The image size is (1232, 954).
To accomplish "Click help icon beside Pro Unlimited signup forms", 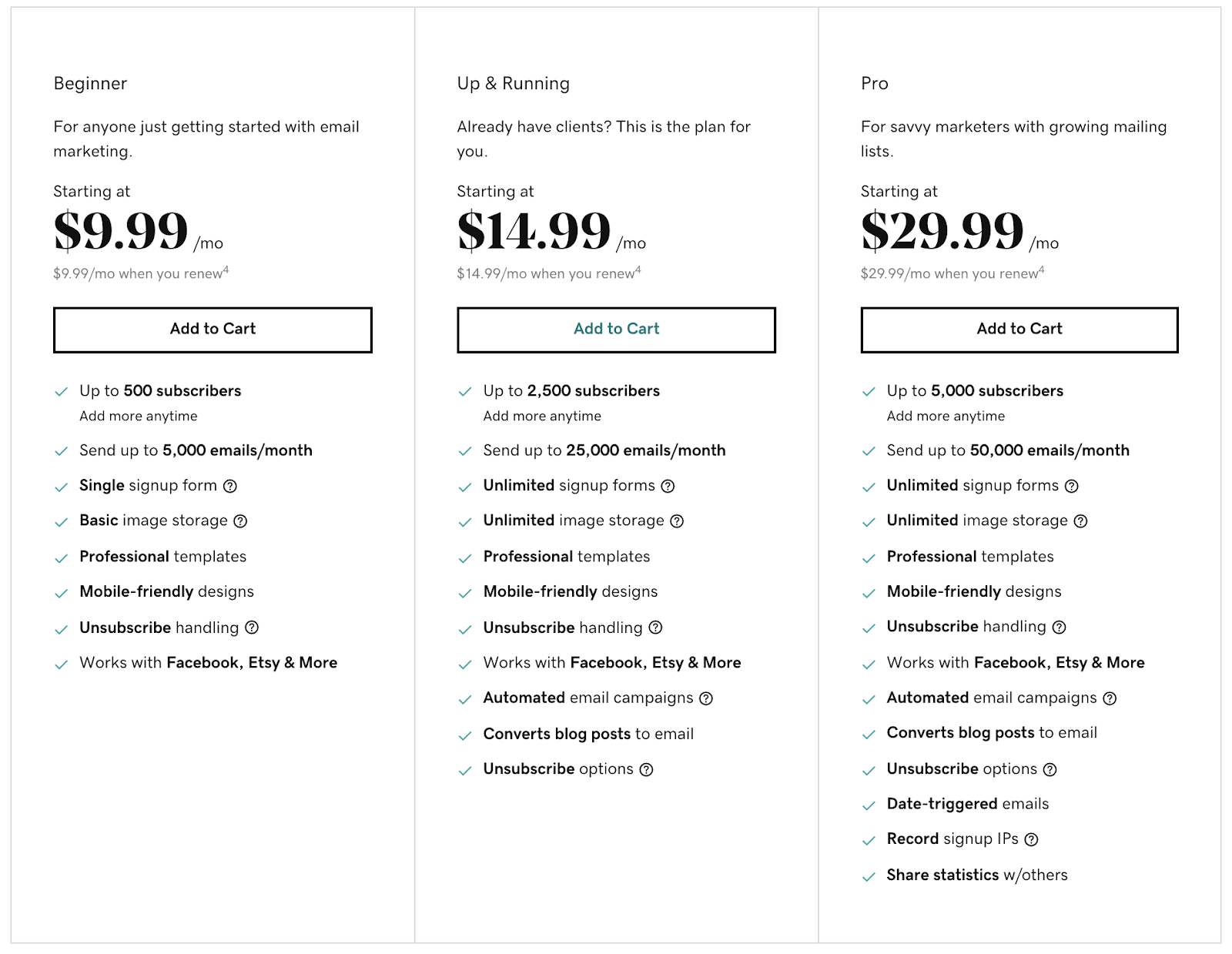I will 1072,487.
